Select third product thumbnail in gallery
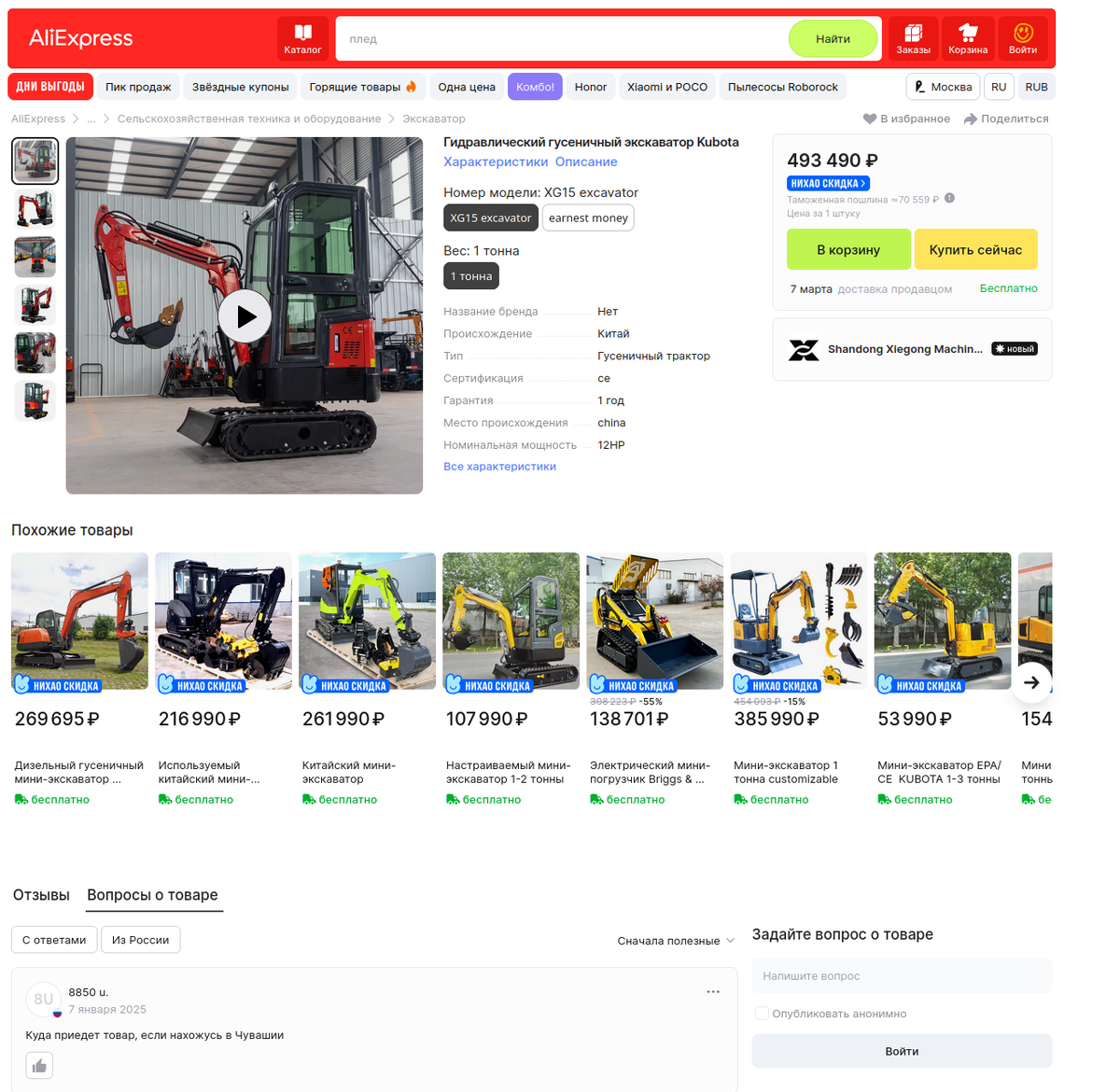Viewport: 1120px width, 1092px height. (x=35, y=257)
